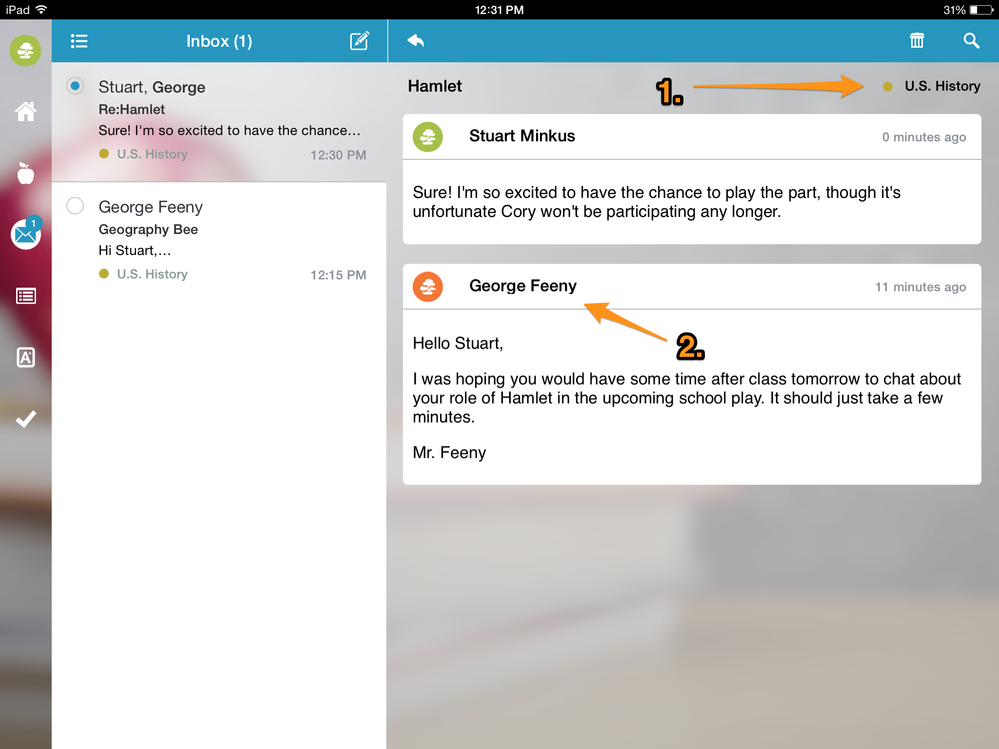Open the list view sidebar icon
This screenshot has width=999, height=749.
25,296
